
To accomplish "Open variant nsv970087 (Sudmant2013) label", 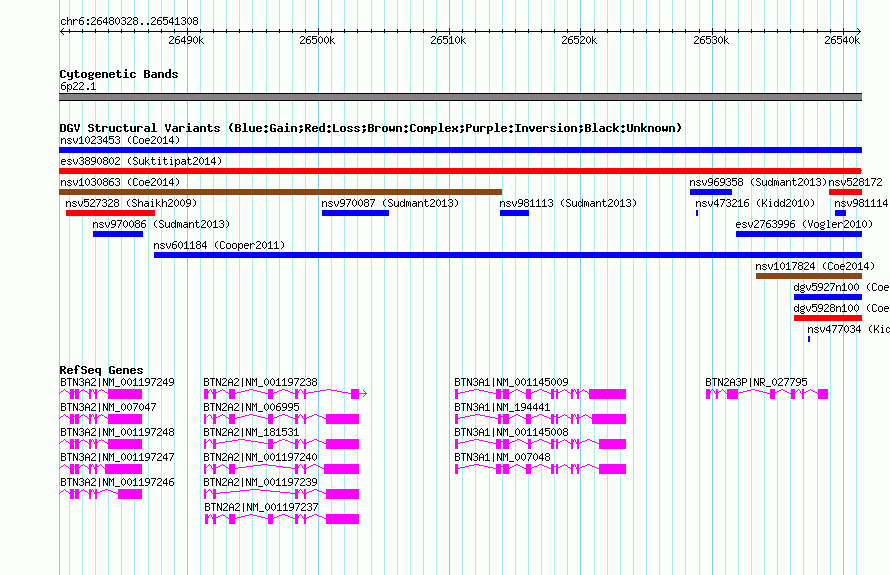I will [x=390, y=203].
